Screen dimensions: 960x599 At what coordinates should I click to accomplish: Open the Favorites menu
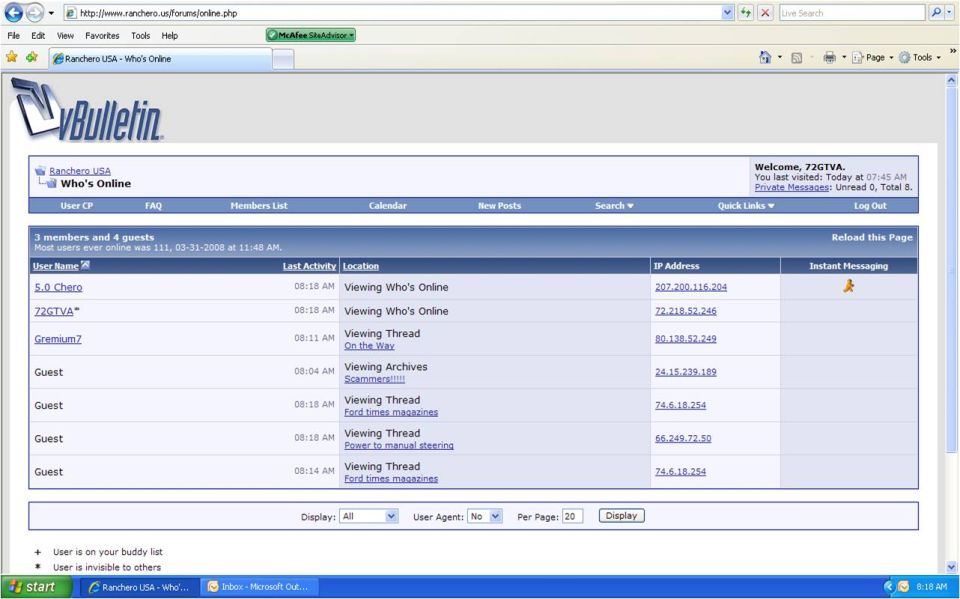click(102, 36)
